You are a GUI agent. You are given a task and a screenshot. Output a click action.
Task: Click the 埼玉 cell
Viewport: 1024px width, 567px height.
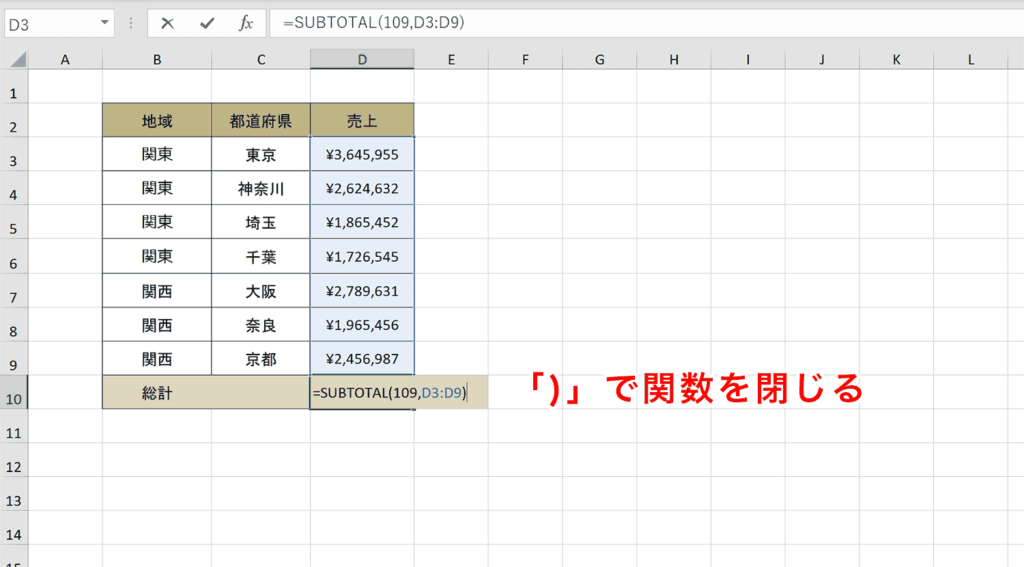click(261, 223)
